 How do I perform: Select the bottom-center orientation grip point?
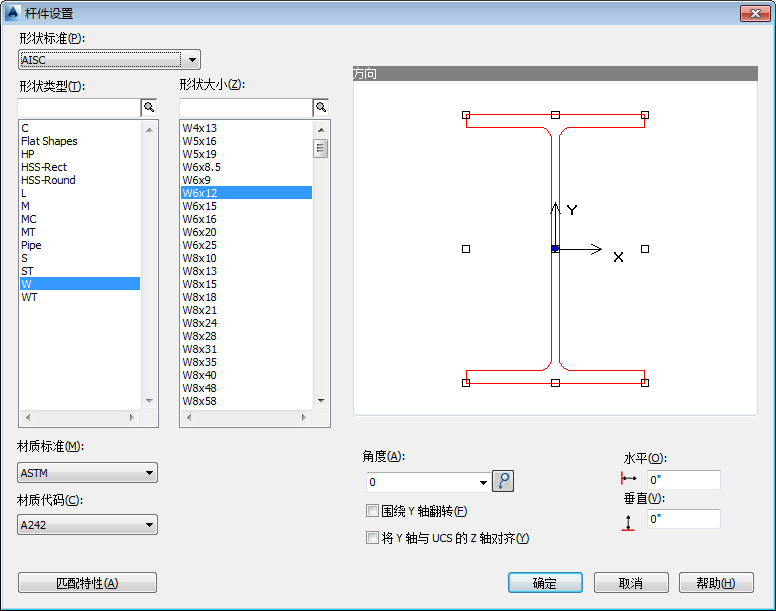(555, 383)
